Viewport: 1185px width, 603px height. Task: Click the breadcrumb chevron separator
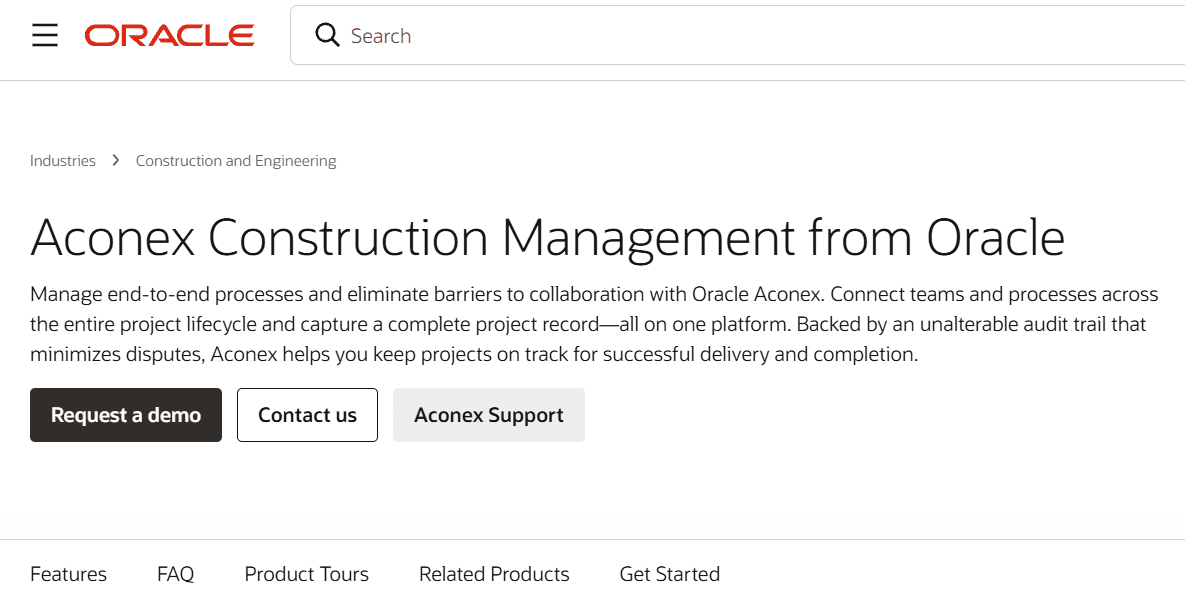coord(116,160)
